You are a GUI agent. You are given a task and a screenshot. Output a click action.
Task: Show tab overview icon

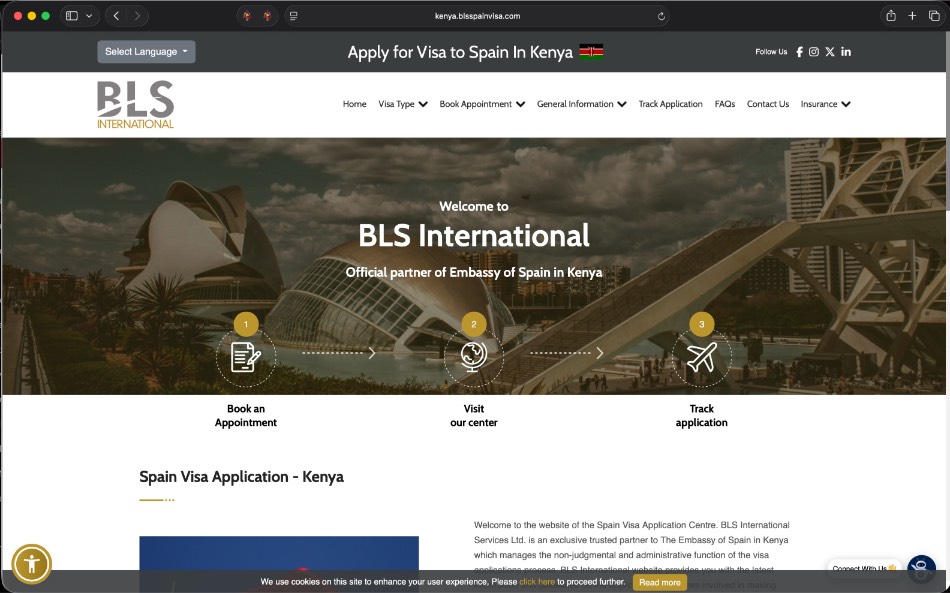(x=934, y=16)
